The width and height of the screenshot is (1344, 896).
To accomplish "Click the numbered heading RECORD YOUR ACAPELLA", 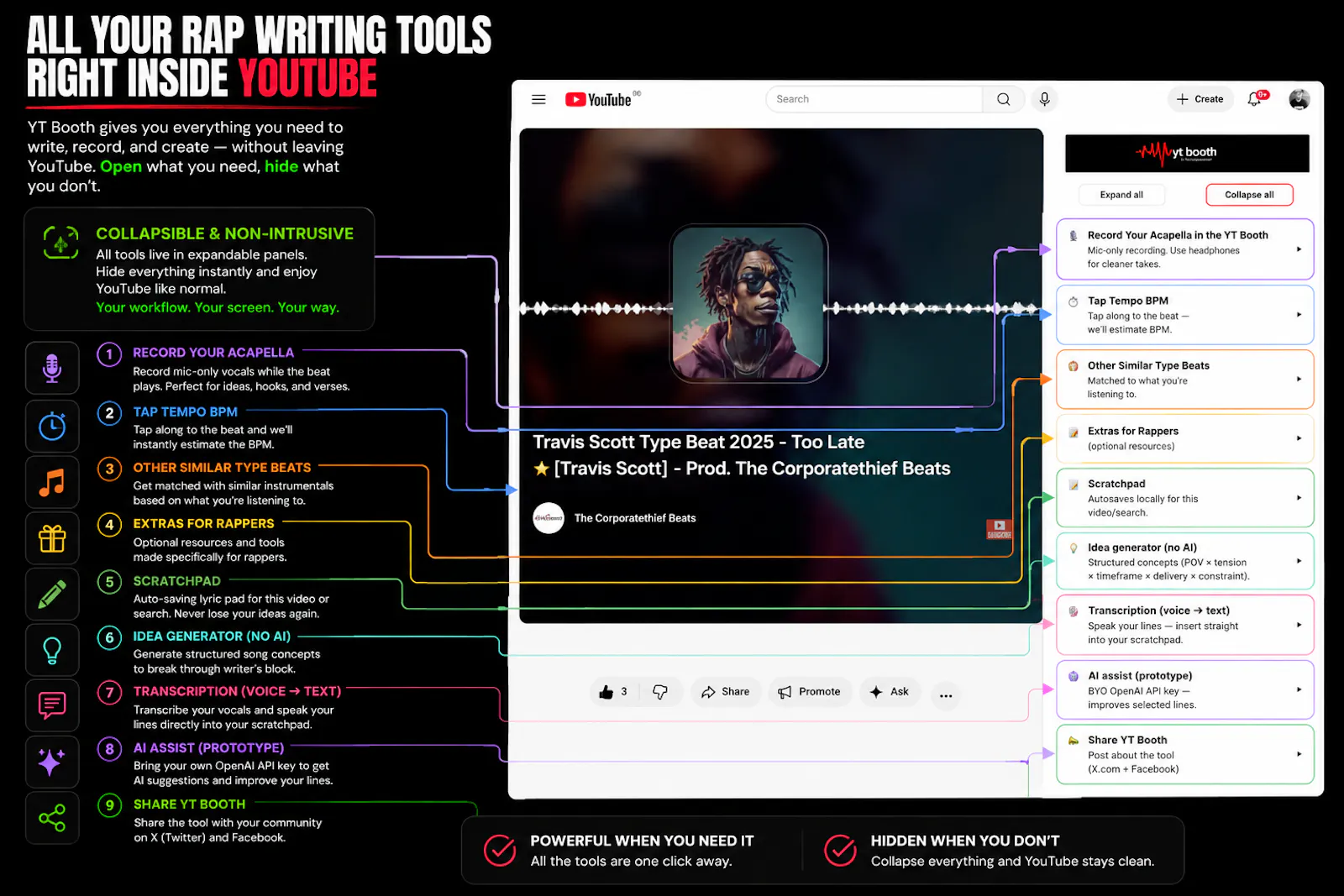I will coord(213,353).
